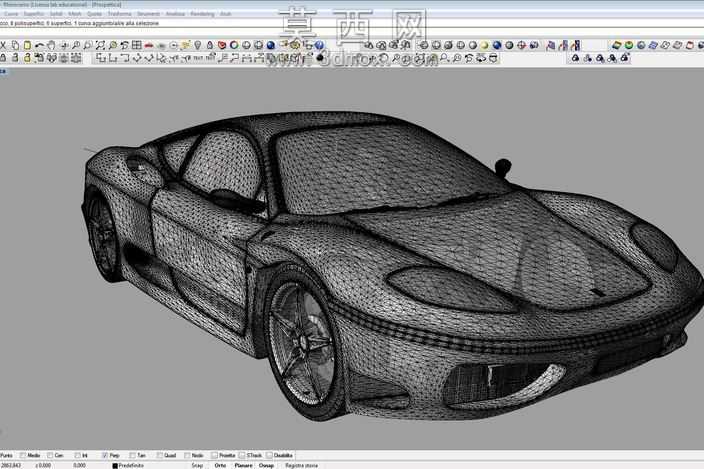Open the Mesh menu
This screenshot has height=469, width=704.
(75, 14)
